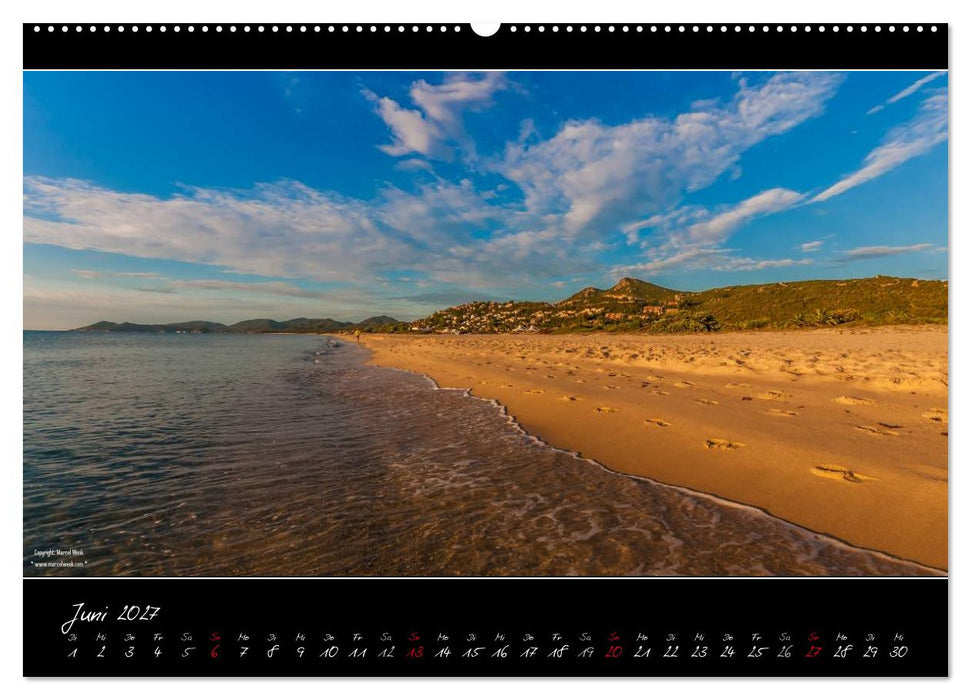Select the red Sunday date 6
Viewport: 971px width, 700px height.
pos(215,652)
